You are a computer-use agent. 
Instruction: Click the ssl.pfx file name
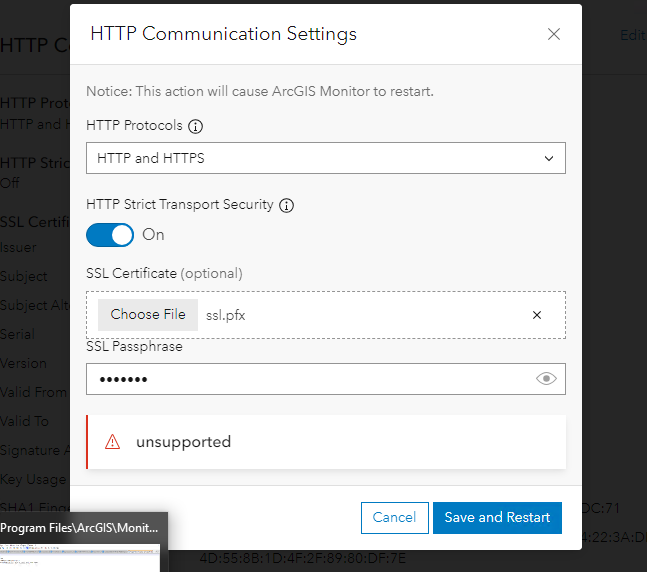(225, 315)
